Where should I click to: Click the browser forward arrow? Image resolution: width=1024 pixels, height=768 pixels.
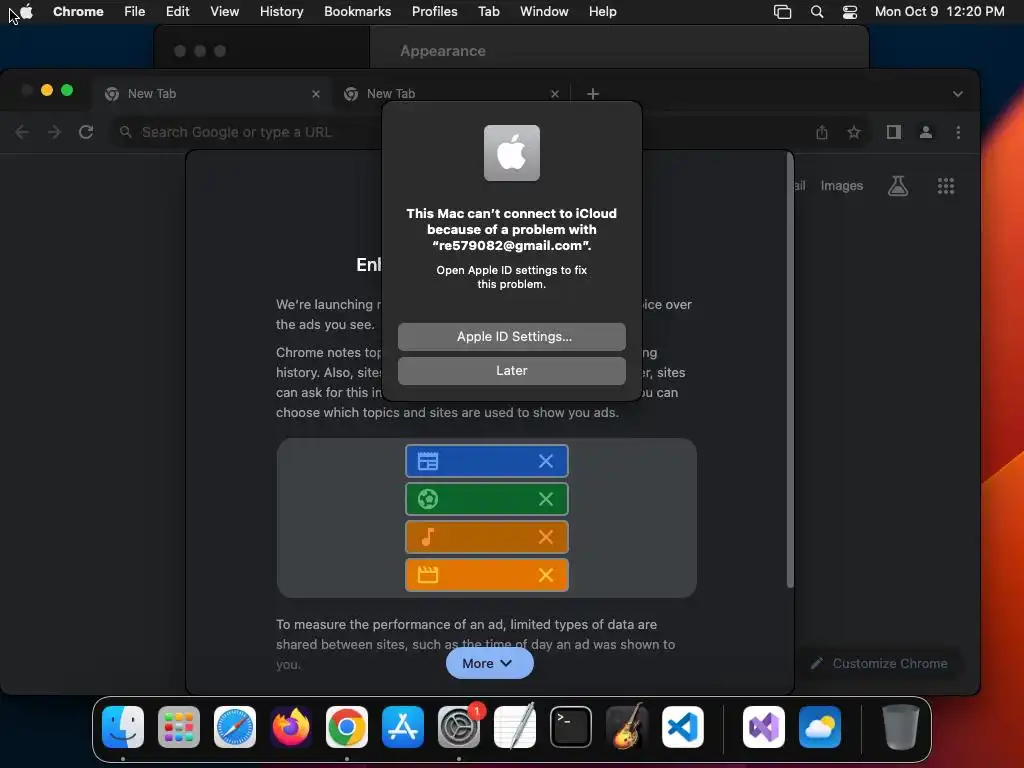[x=54, y=132]
